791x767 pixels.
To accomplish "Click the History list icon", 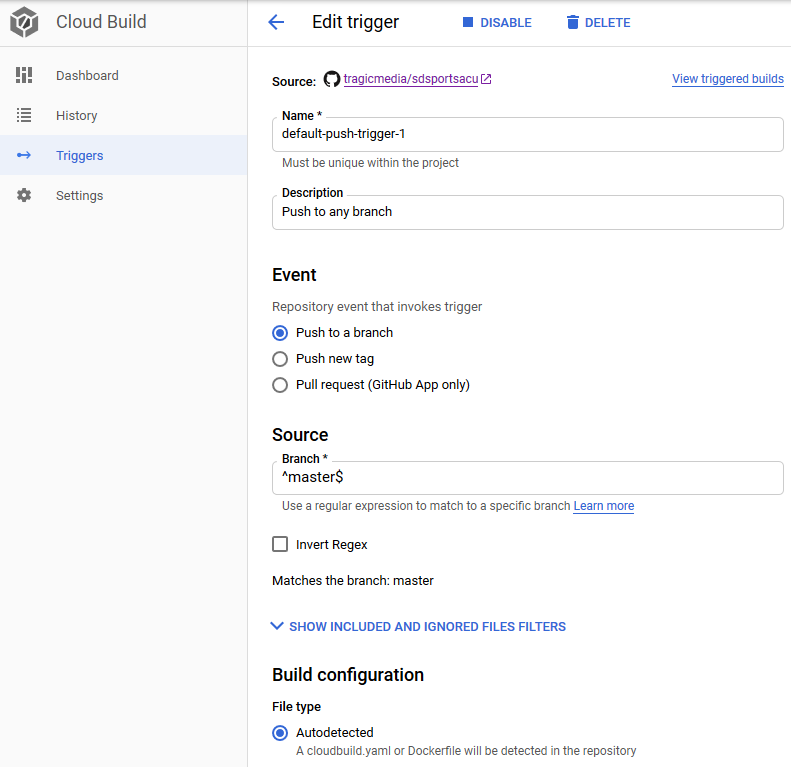I will pos(24,115).
